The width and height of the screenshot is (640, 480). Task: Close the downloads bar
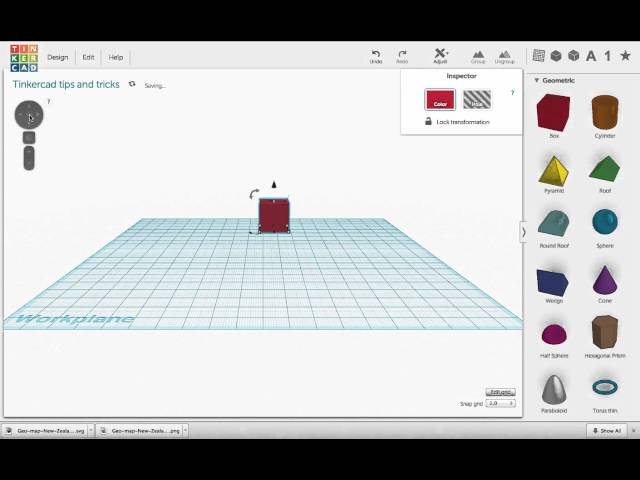pos(633,431)
